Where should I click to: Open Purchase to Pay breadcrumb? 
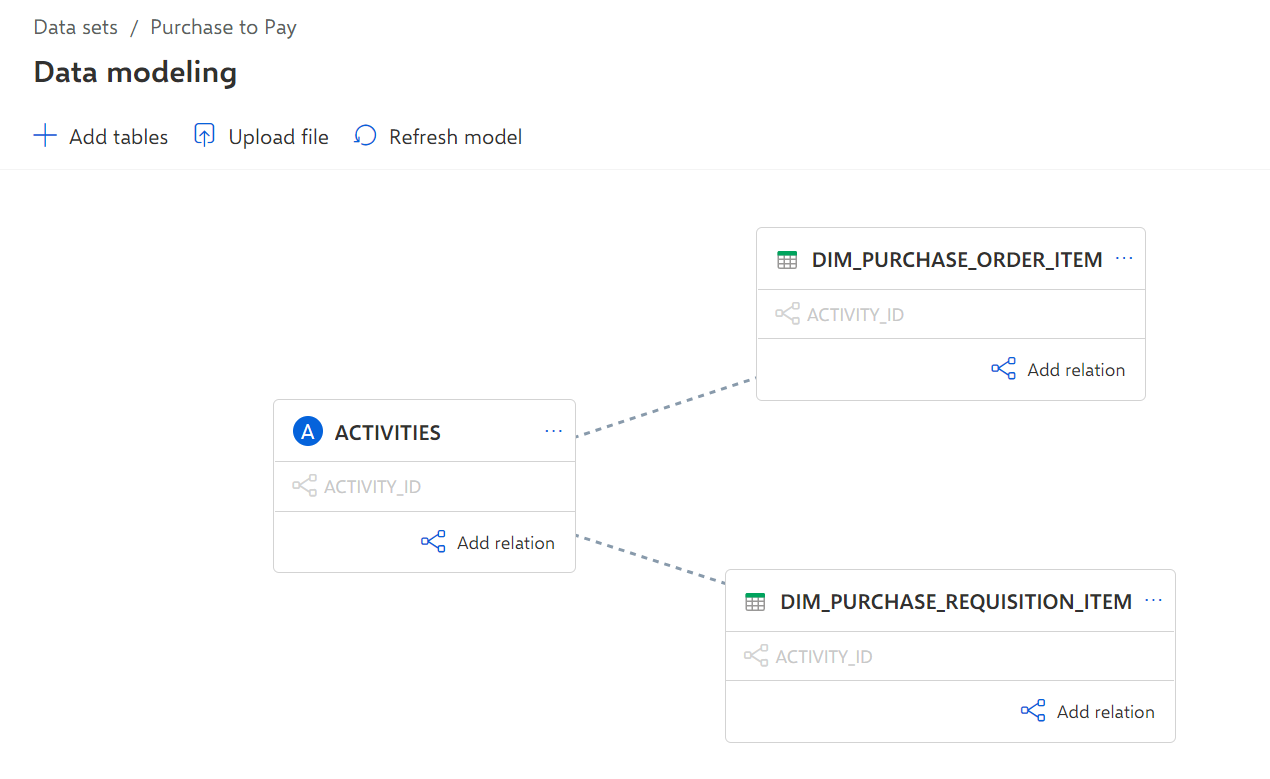point(223,27)
